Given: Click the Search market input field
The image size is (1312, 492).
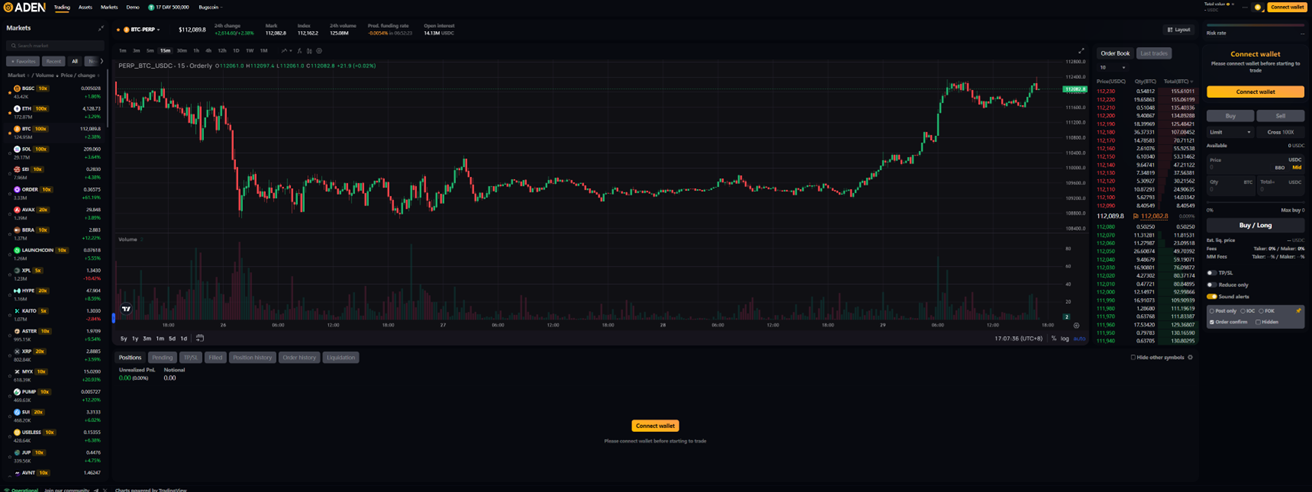Looking at the screenshot, I should [55, 45].
